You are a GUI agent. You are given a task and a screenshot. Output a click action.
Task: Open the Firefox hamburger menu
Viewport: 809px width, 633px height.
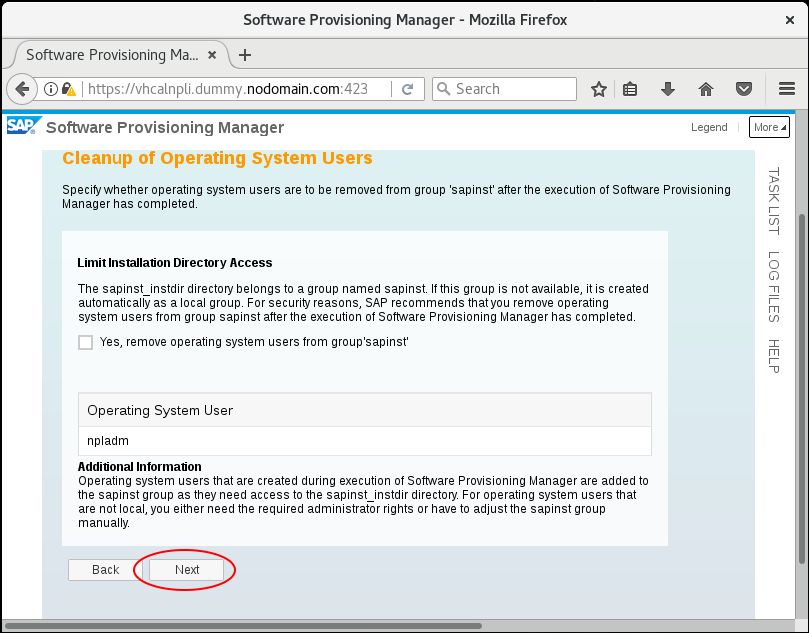point(787,89)
